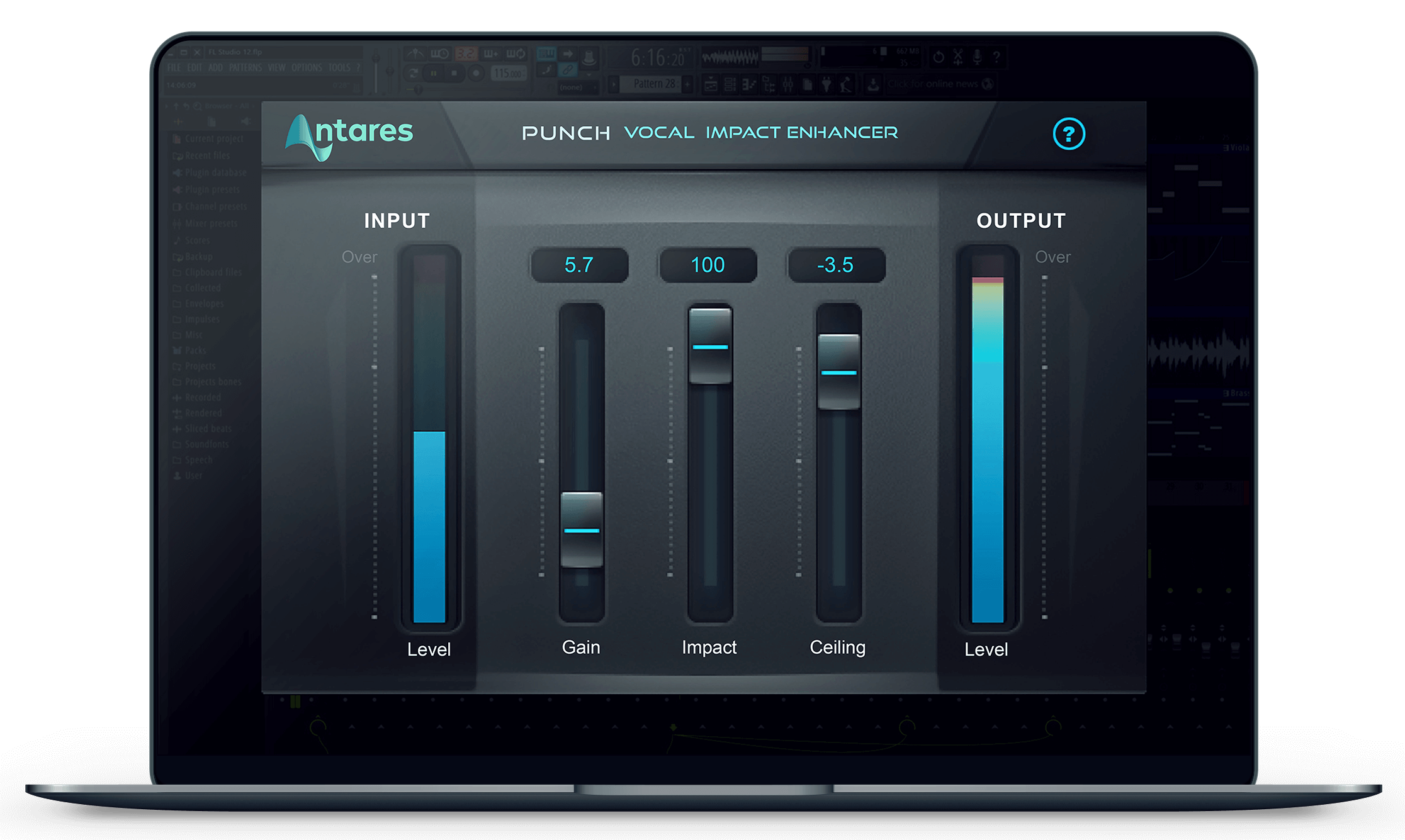Expand Plugin presets folder
The width and height of the screenshot is (1405, 840).
coord(206,189)
